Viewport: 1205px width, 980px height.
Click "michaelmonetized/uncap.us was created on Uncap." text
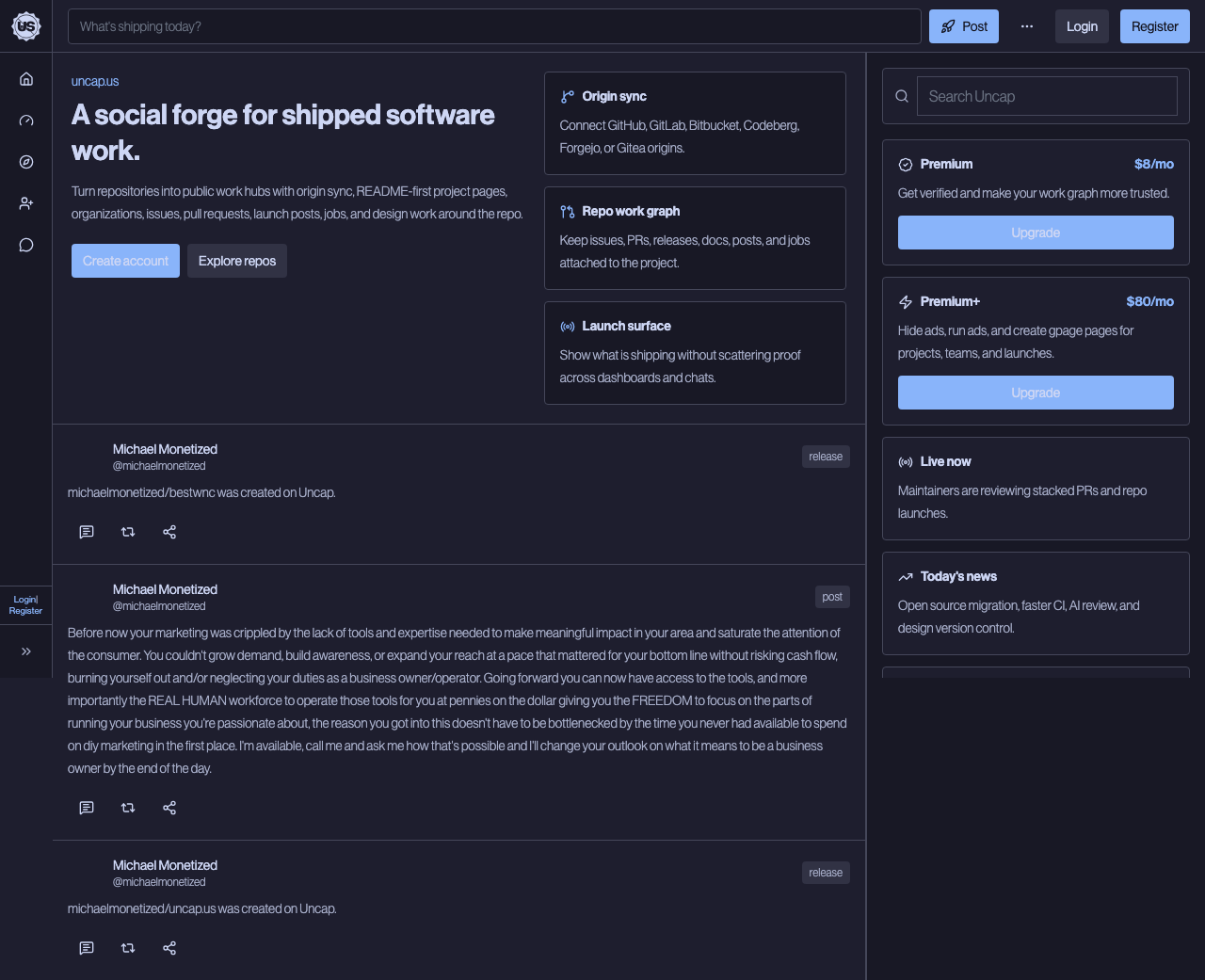[x=202, y=908]
